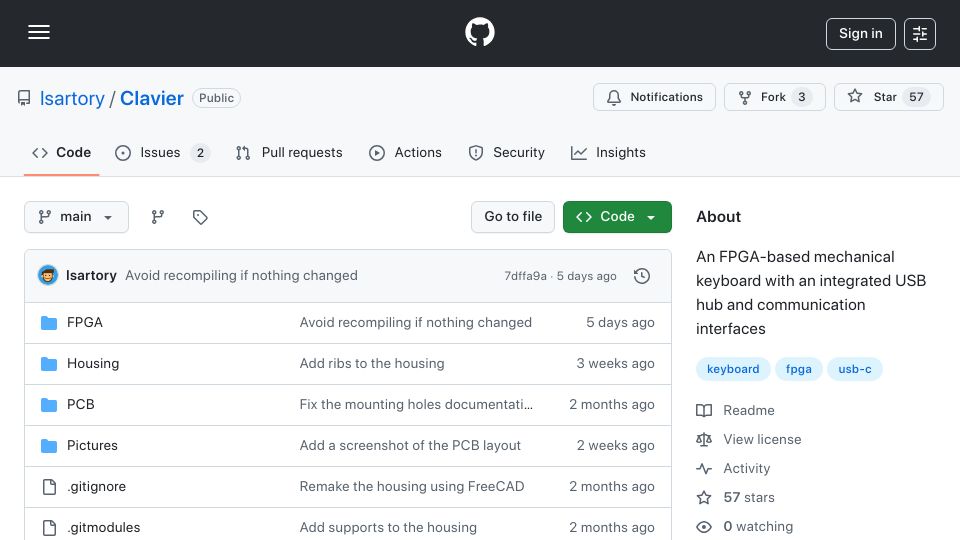View branches via the branch icon
This screenshot has width=960, height=540.
pos(158,217)
